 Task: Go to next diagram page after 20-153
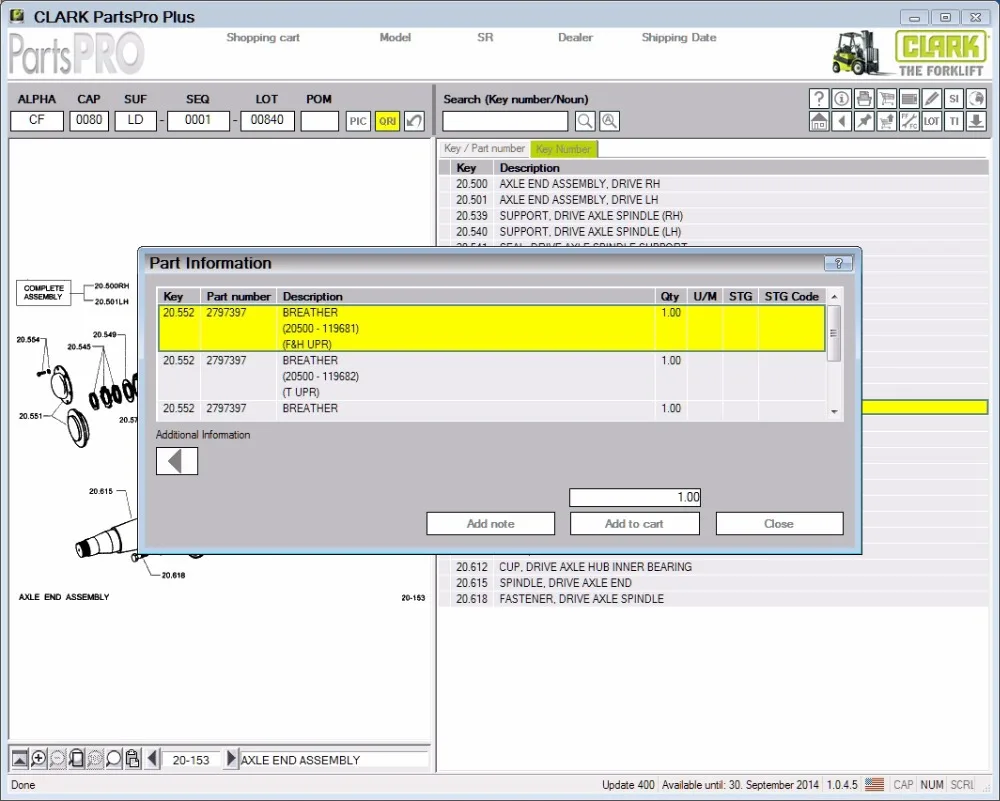(x=231, y=759)
